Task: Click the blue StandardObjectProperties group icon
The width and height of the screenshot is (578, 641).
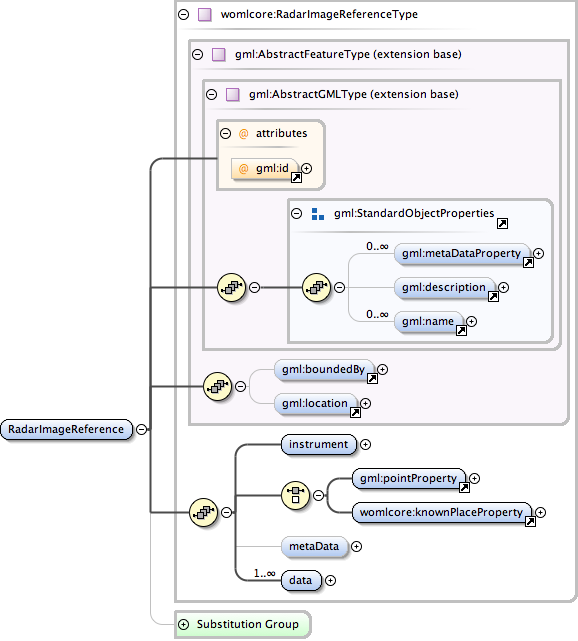Action: click(318, 214)
